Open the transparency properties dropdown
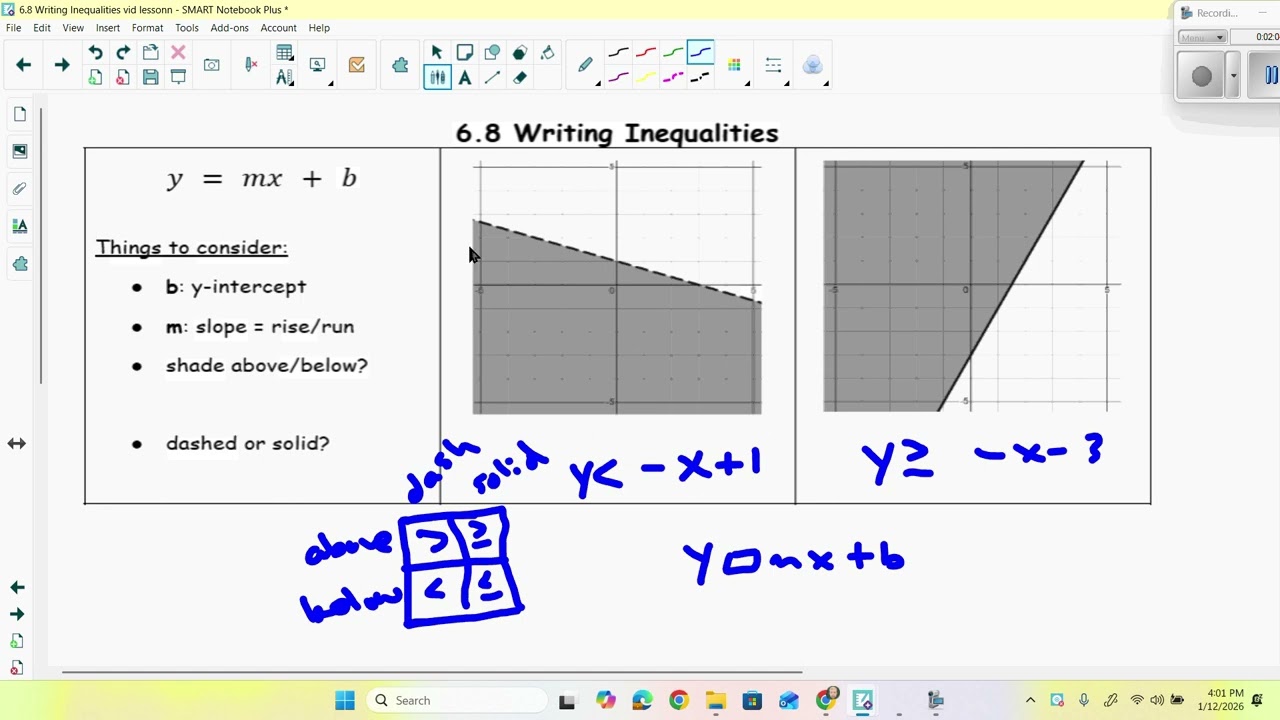Image resolution: width=1280 pixels, height=720 pixels. [814, 65]
